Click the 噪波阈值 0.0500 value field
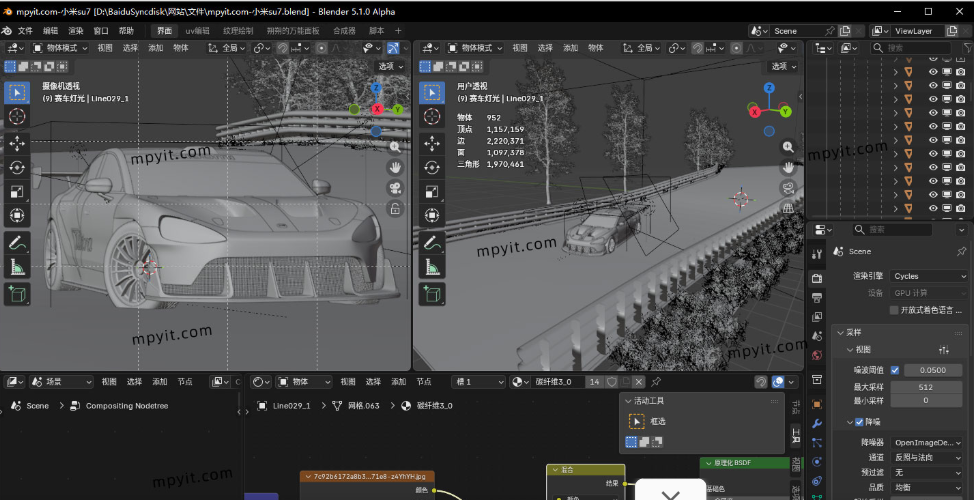This screenshot has width=974, height=500. tap(933, 370)
